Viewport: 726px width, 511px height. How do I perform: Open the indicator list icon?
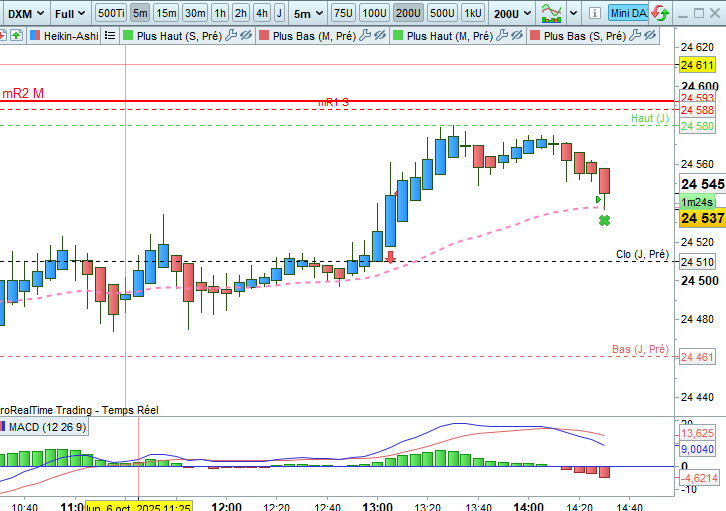(110, 35)
